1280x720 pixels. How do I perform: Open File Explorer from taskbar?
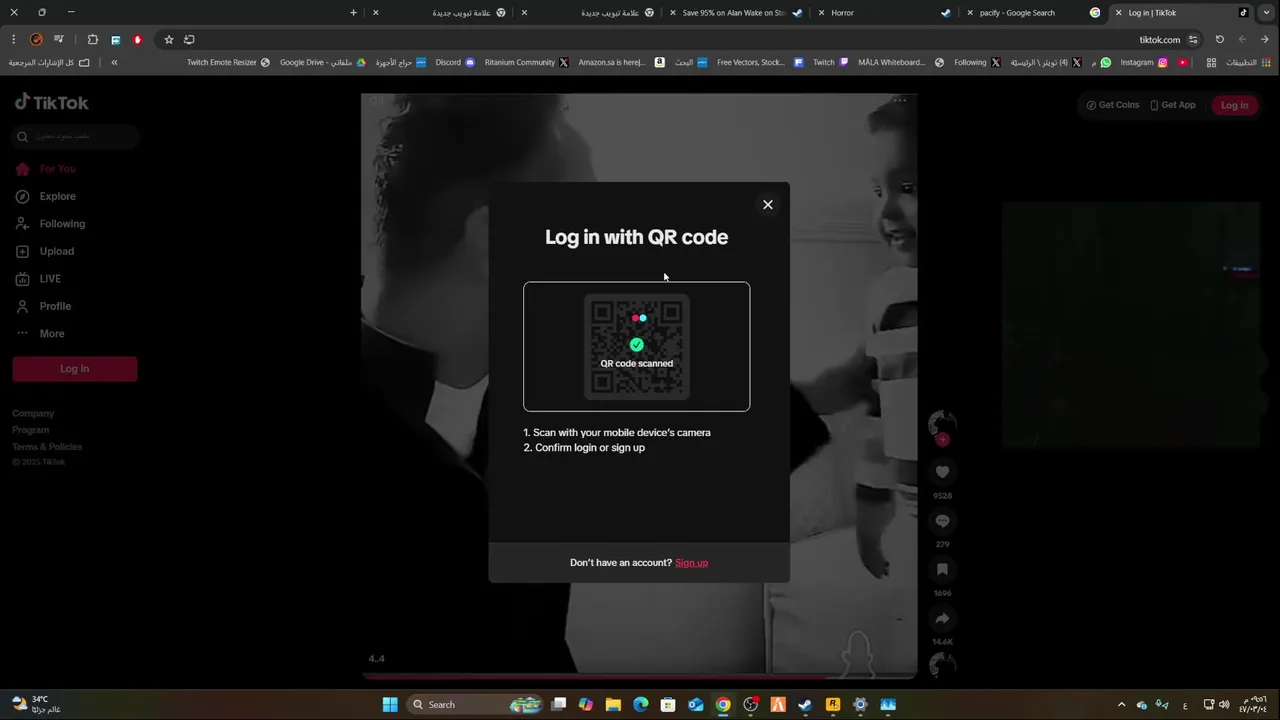(613, 705)
